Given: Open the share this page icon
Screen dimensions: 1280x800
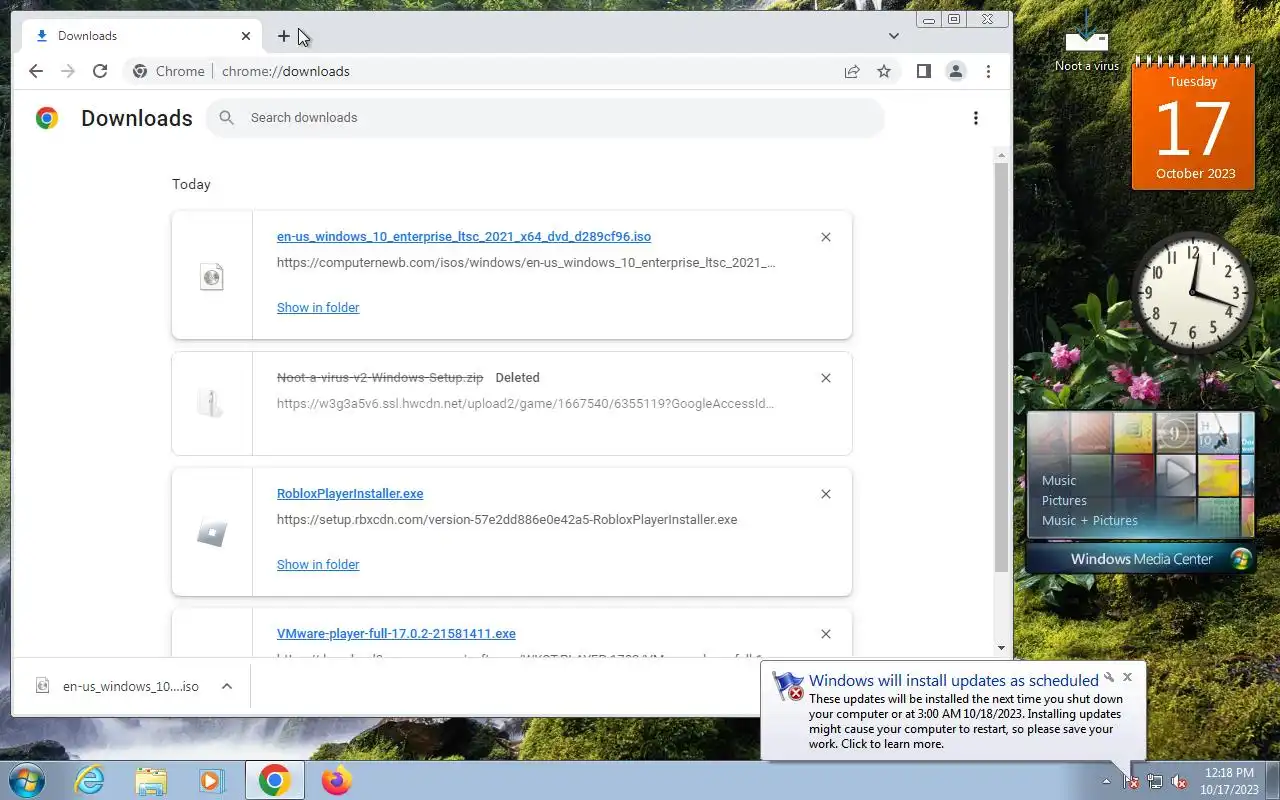Looking at the screenshot, I should (852, 71).
